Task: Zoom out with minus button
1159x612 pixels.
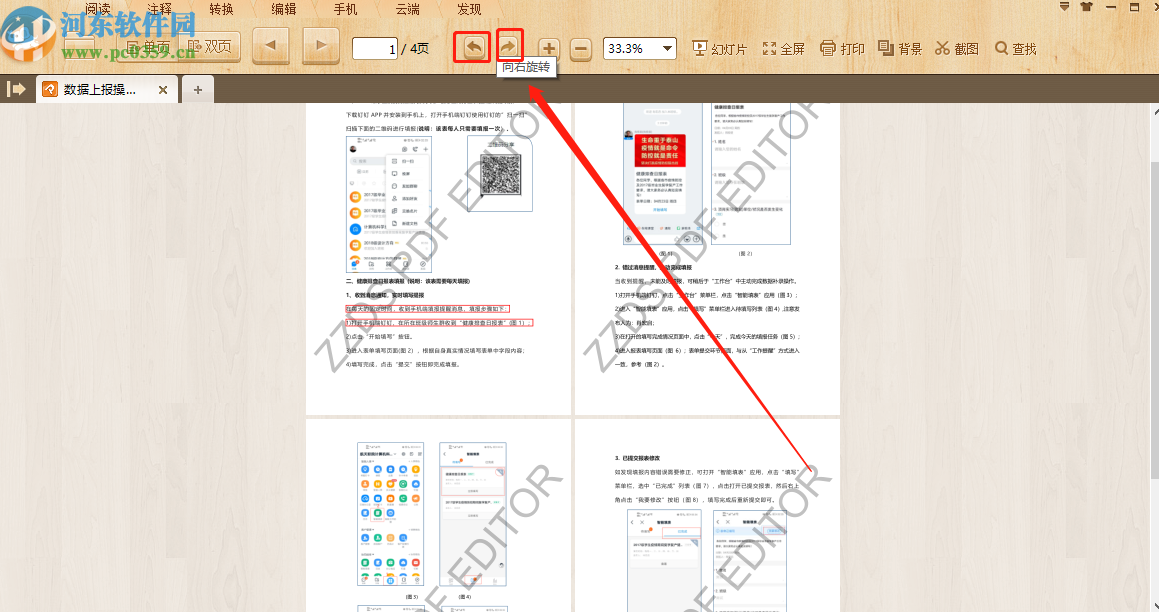Action: pyautogui.click(x=581, y=50)
